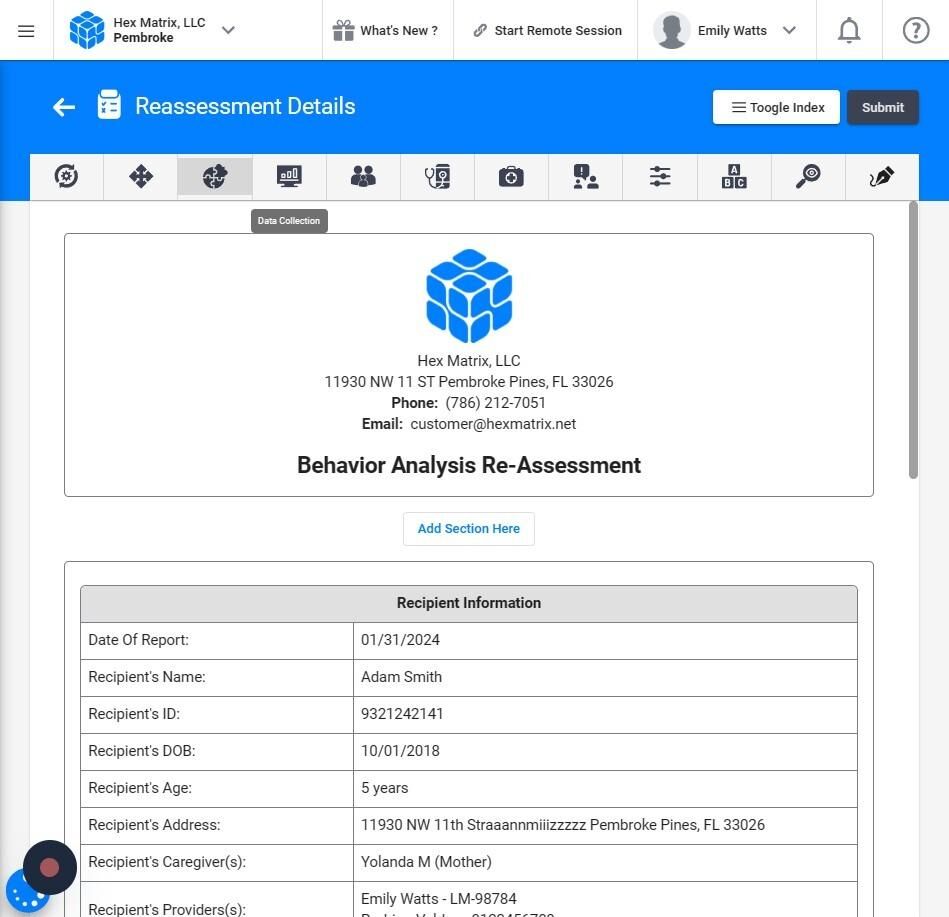Click the Recipient's DOB: label

(x=142, y=751)
